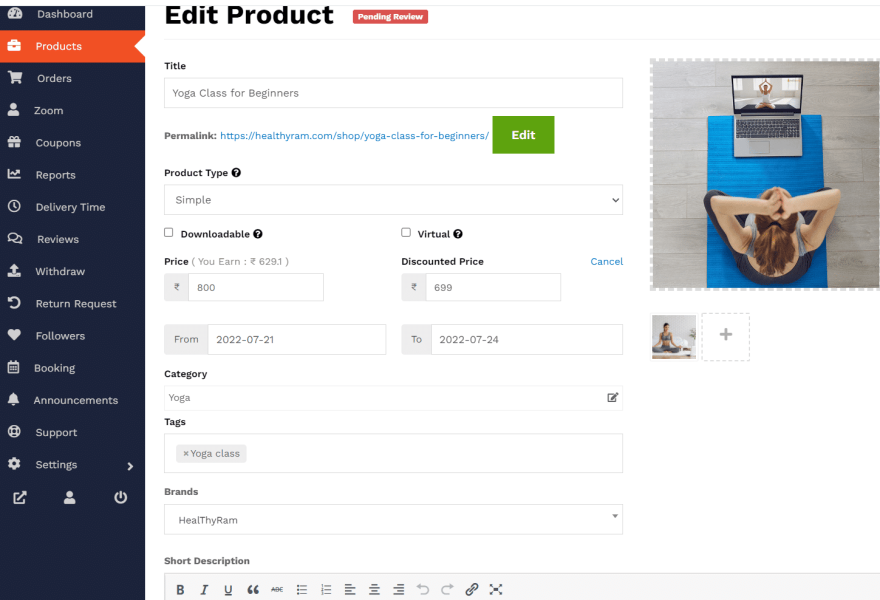
Task: Apply strikethrough in Short Description editor
Action: pyautogui.click(x=277, y=590)
